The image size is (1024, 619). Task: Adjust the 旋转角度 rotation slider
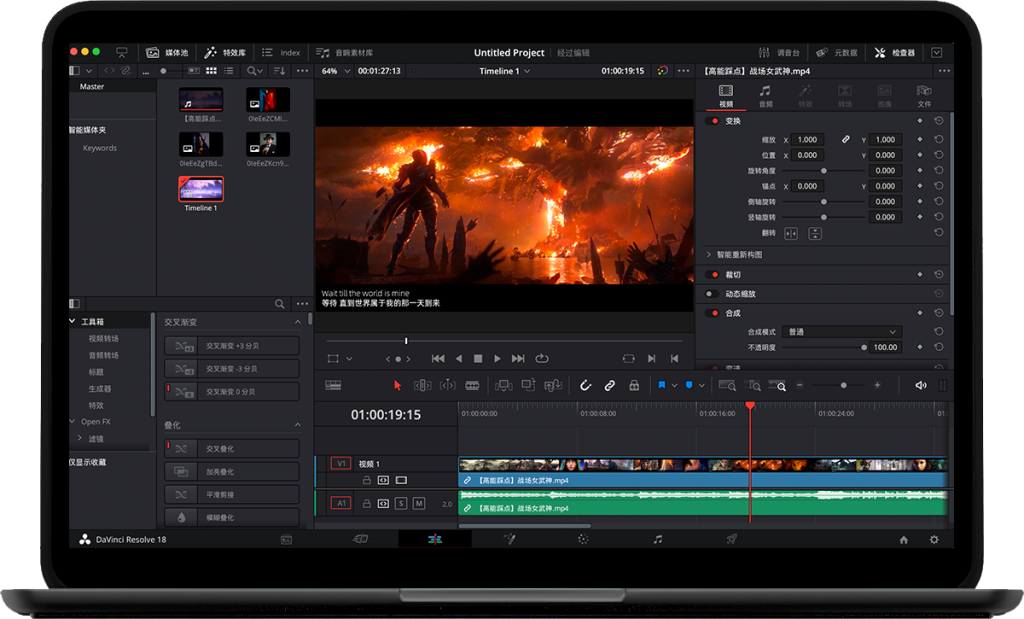tap(823, 170)
